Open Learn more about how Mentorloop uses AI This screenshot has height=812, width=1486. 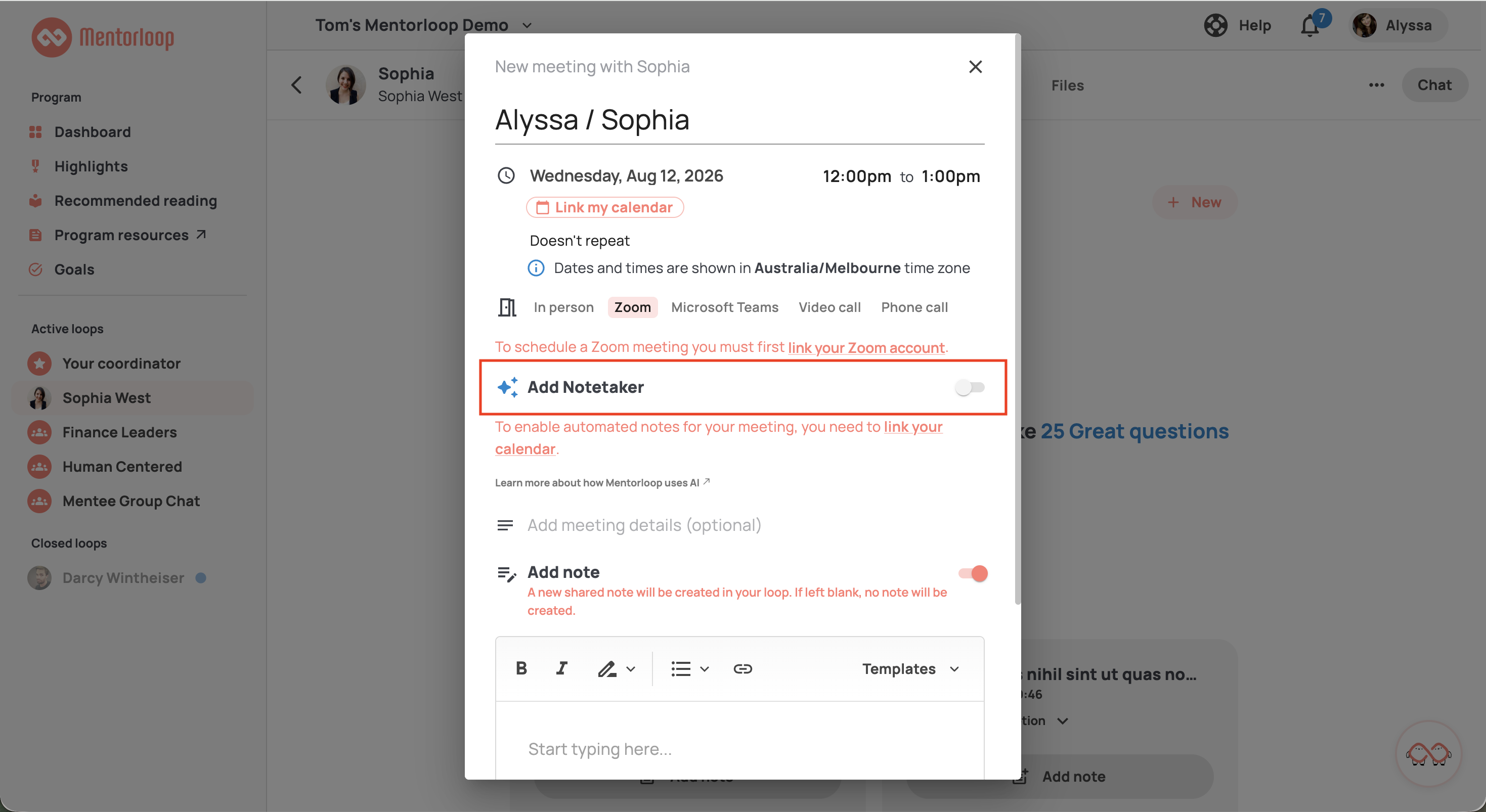click(x=602, y=483)
